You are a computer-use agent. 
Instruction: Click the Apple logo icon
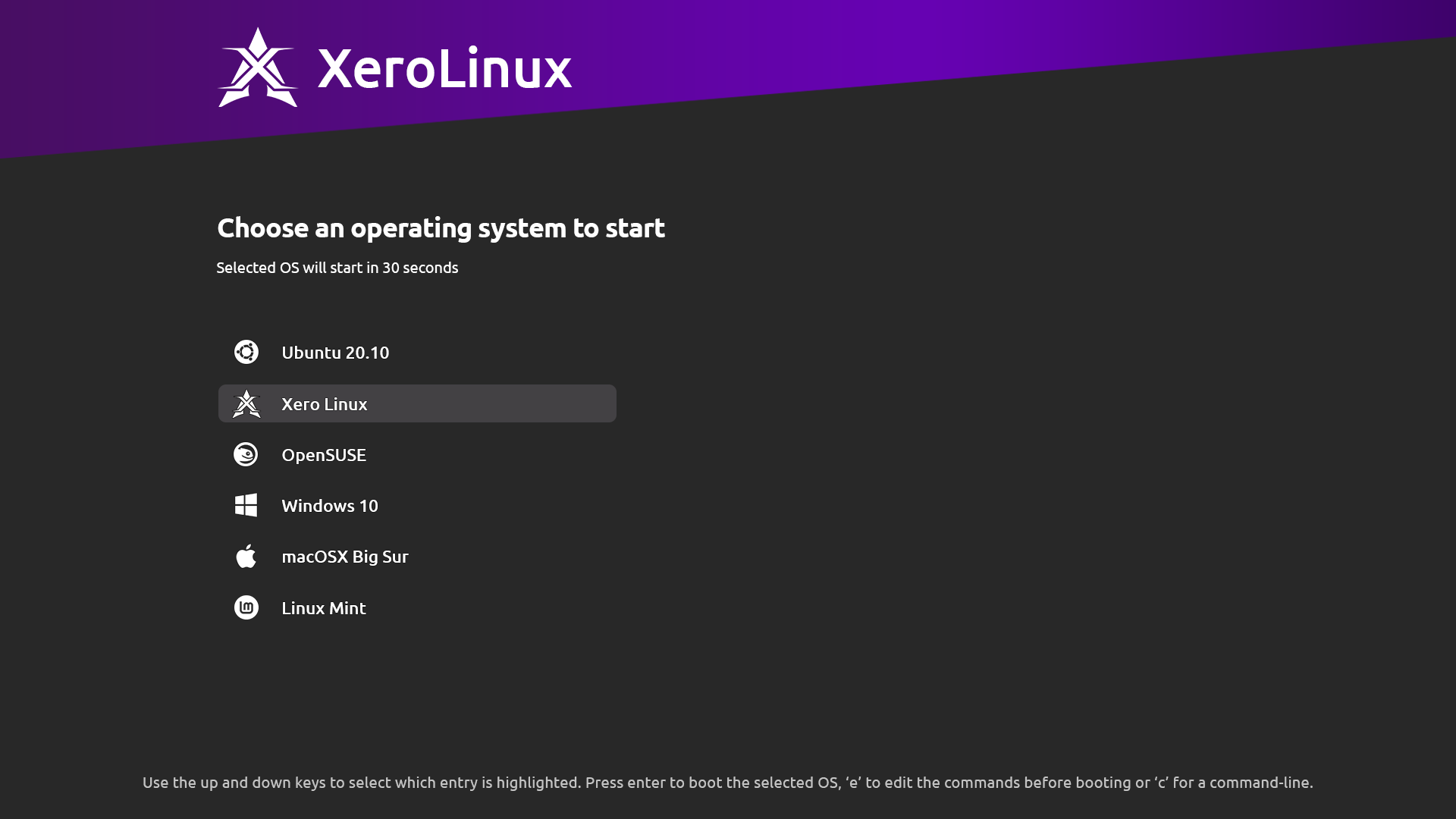coord(246,556)
